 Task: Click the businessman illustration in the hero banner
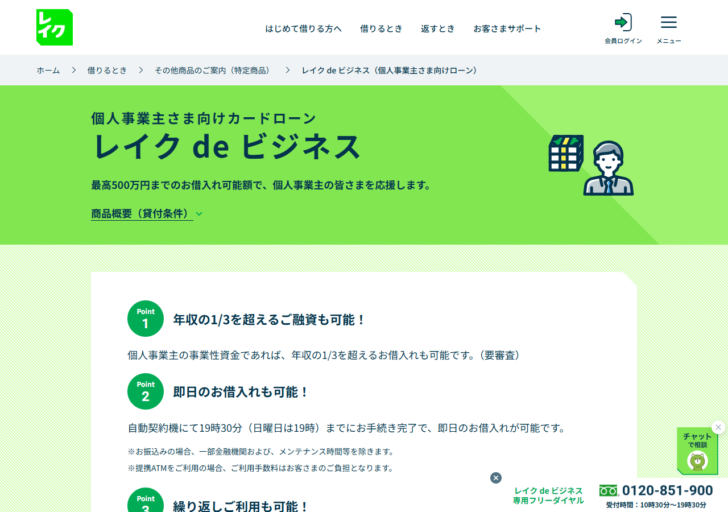[x=608, y=168]
